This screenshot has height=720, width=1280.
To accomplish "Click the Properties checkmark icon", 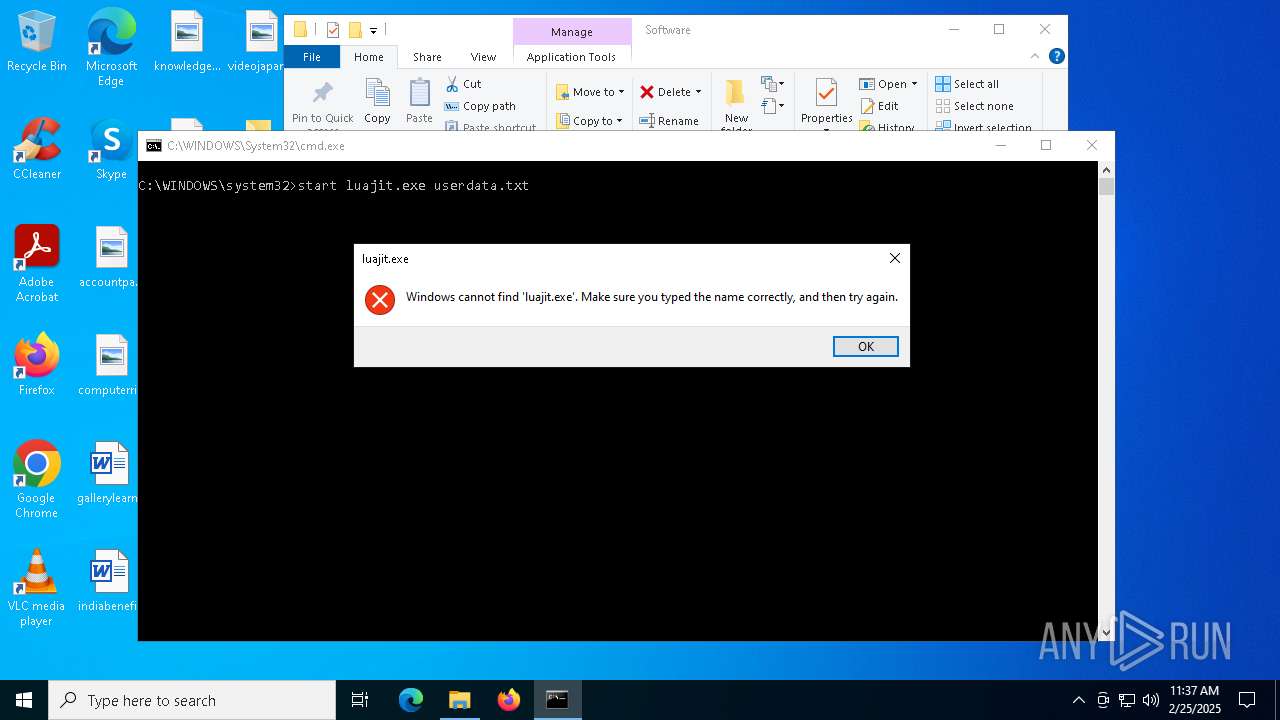I will 826,93.
